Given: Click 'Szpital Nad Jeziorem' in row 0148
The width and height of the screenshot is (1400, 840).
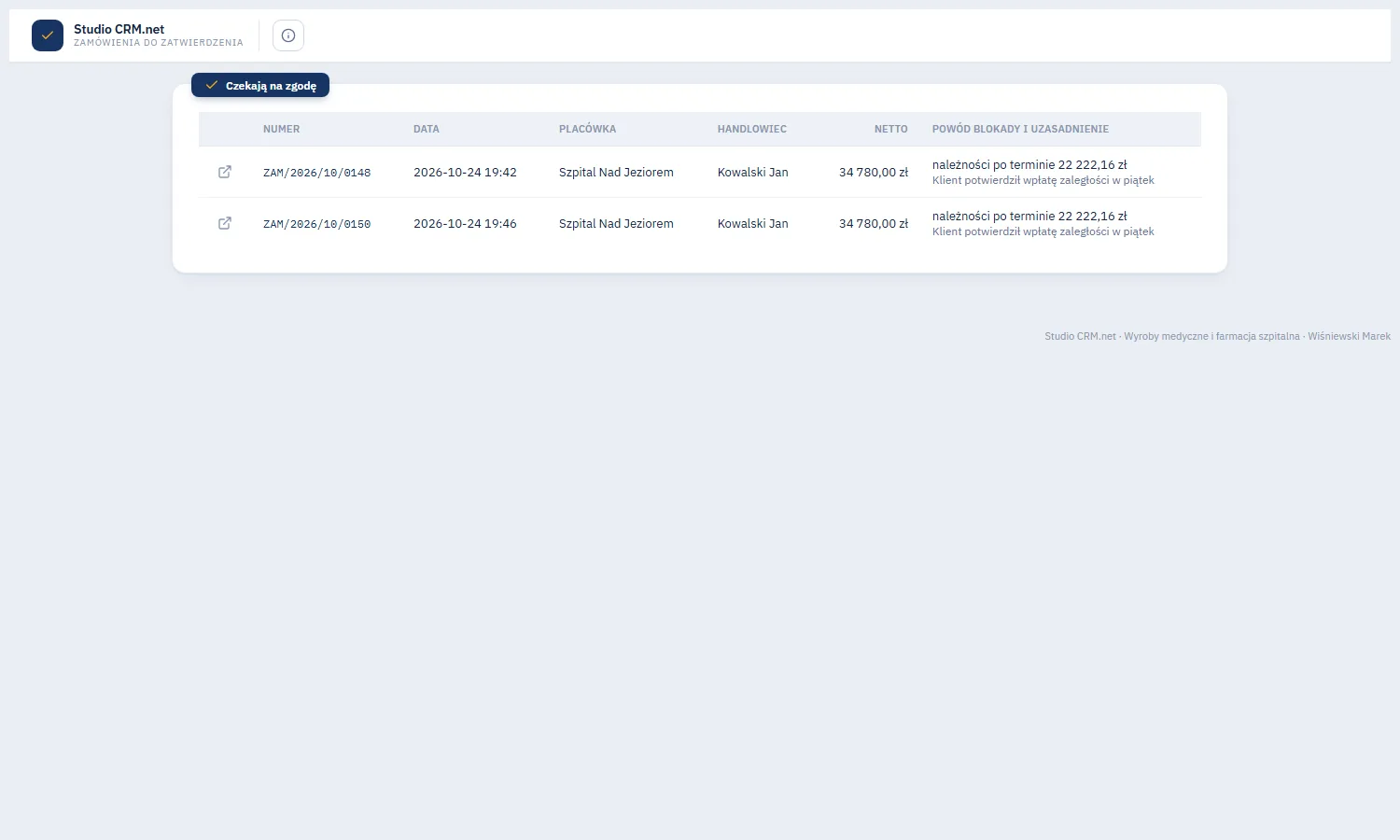Looking at the screenshot, I should 616,173.
